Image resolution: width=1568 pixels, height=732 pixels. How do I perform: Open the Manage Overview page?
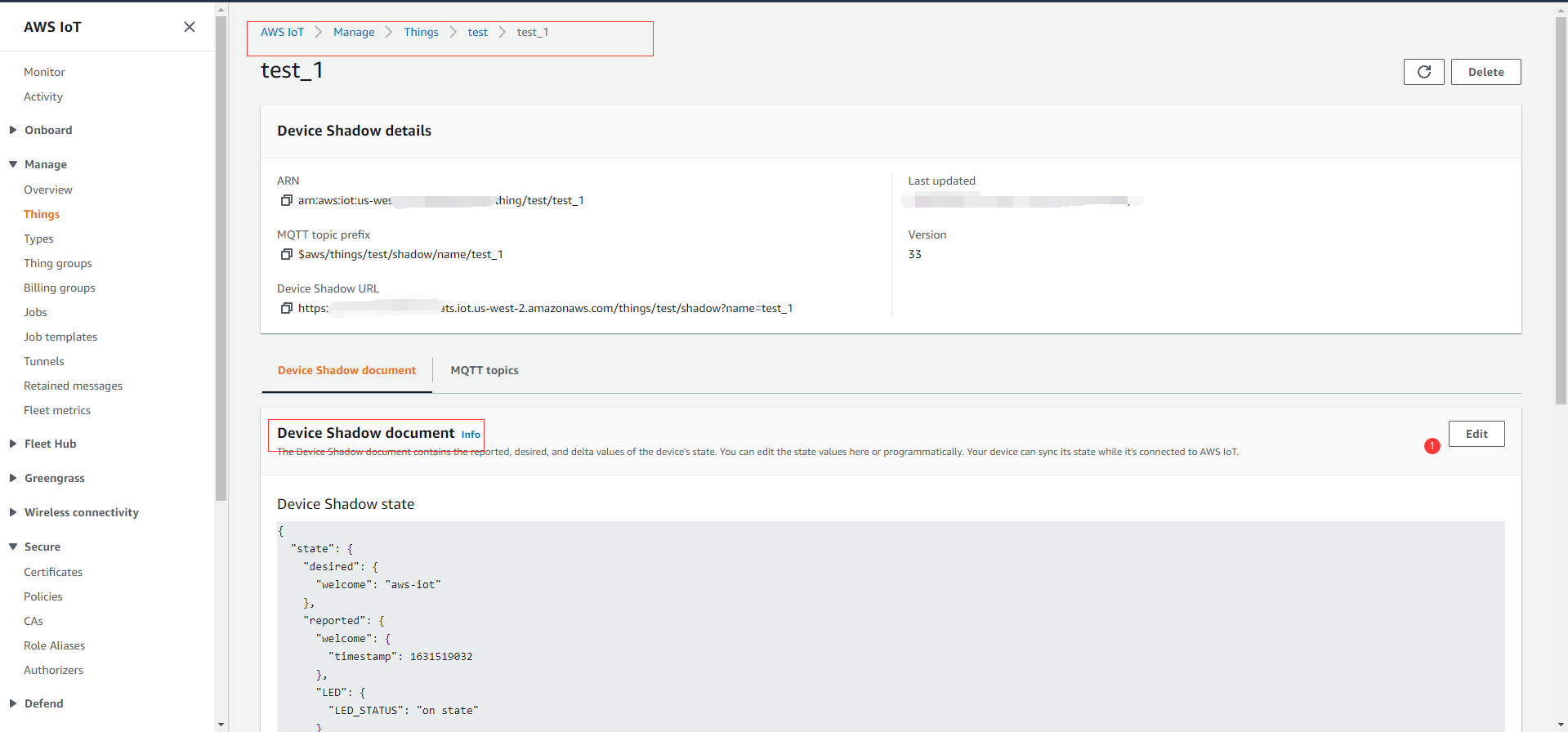click(x=48, y=190)
